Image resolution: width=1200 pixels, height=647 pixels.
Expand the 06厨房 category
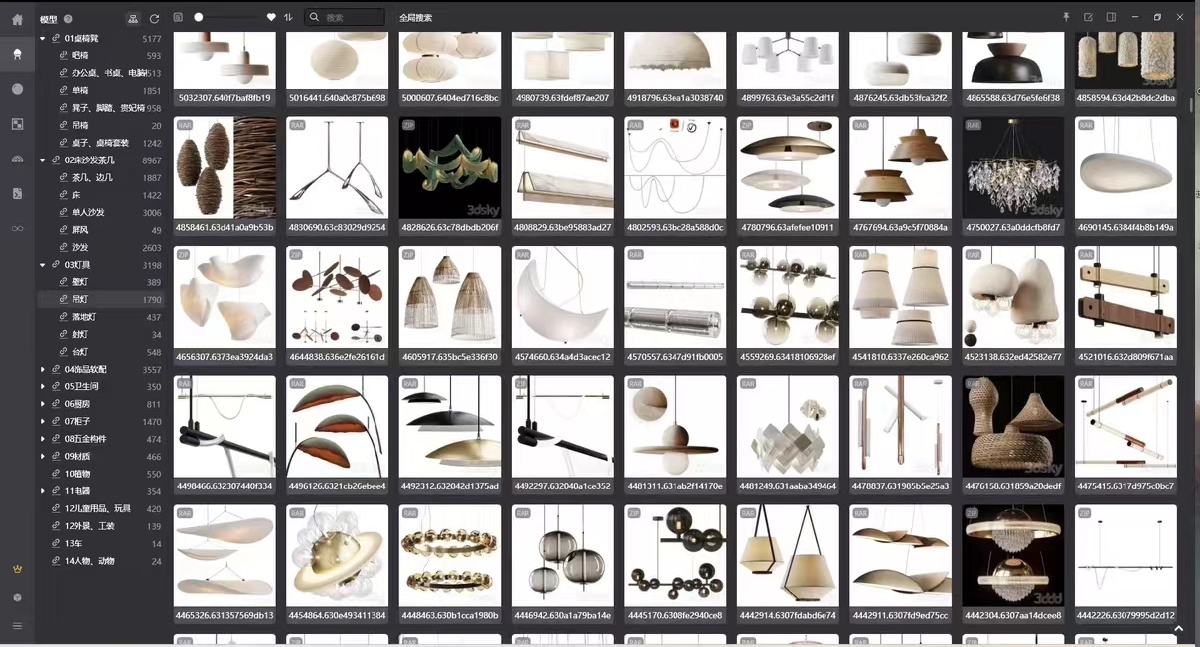click(43, 404)
